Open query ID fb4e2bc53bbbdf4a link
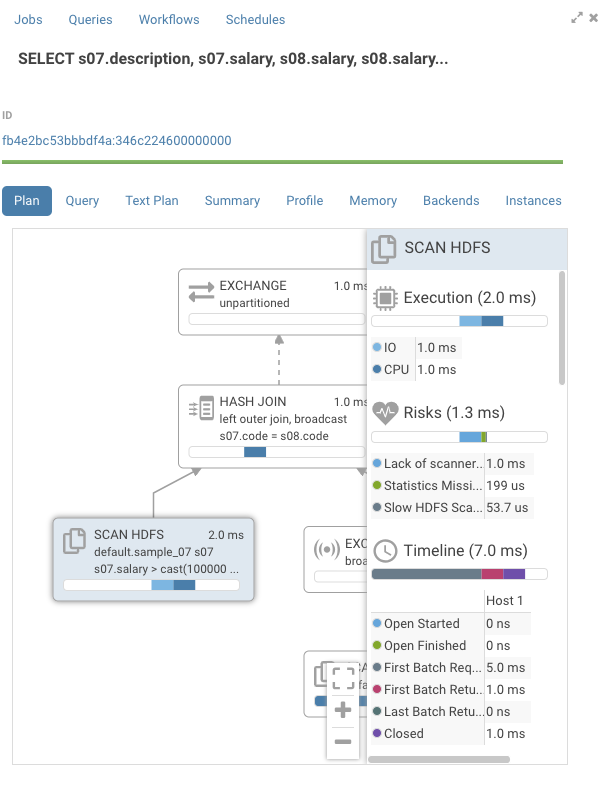 (x=117, y=140)
